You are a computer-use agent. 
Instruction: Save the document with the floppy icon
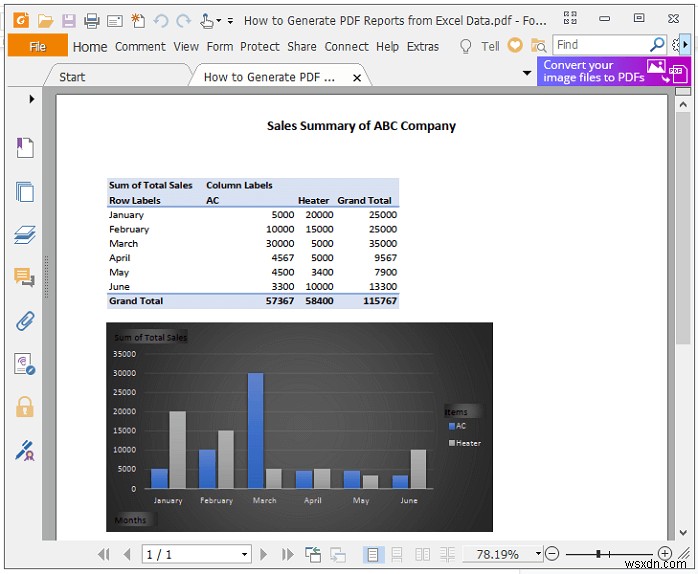click(x=69, y=20)
